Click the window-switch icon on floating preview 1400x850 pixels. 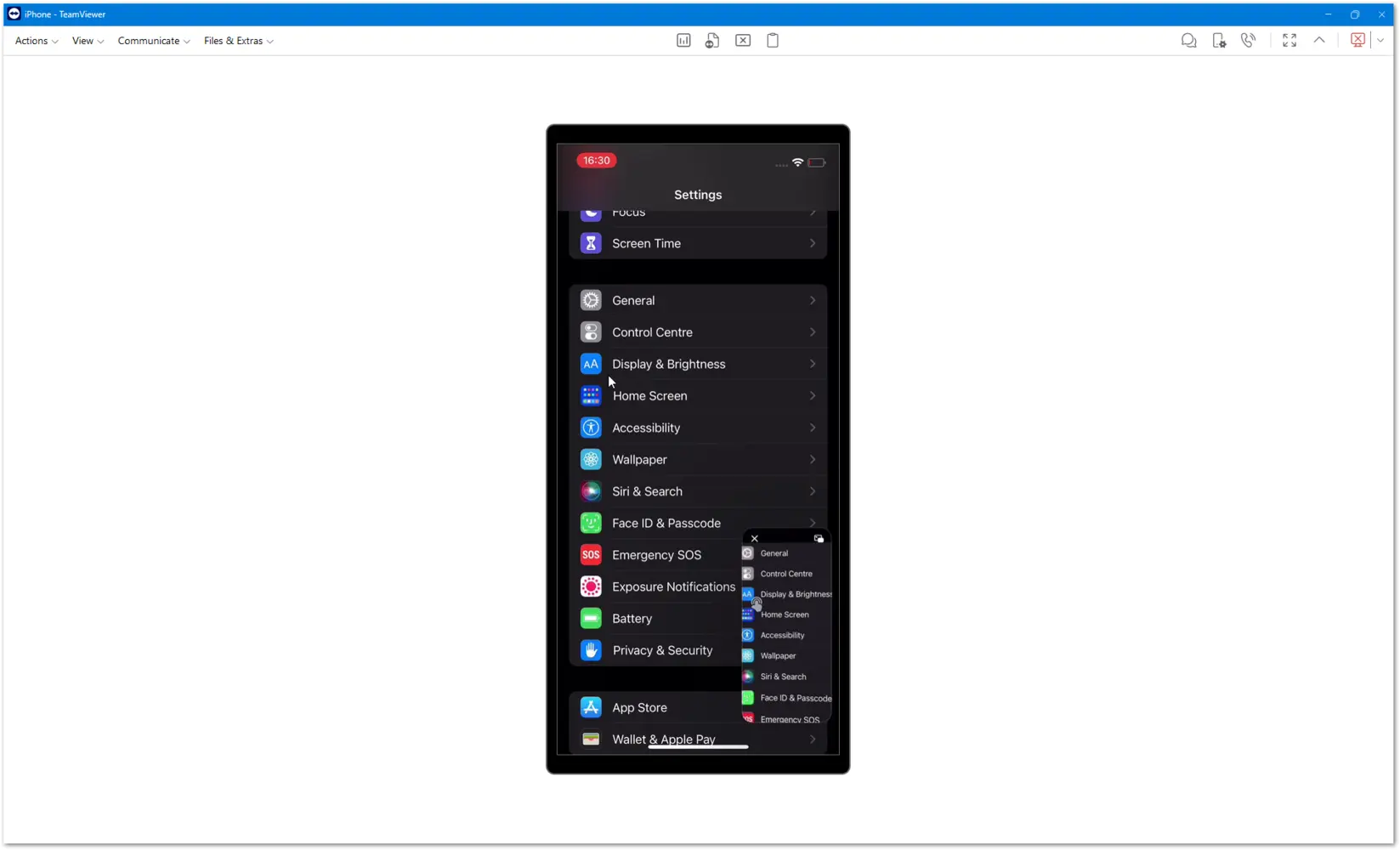[x=819, y=539]
